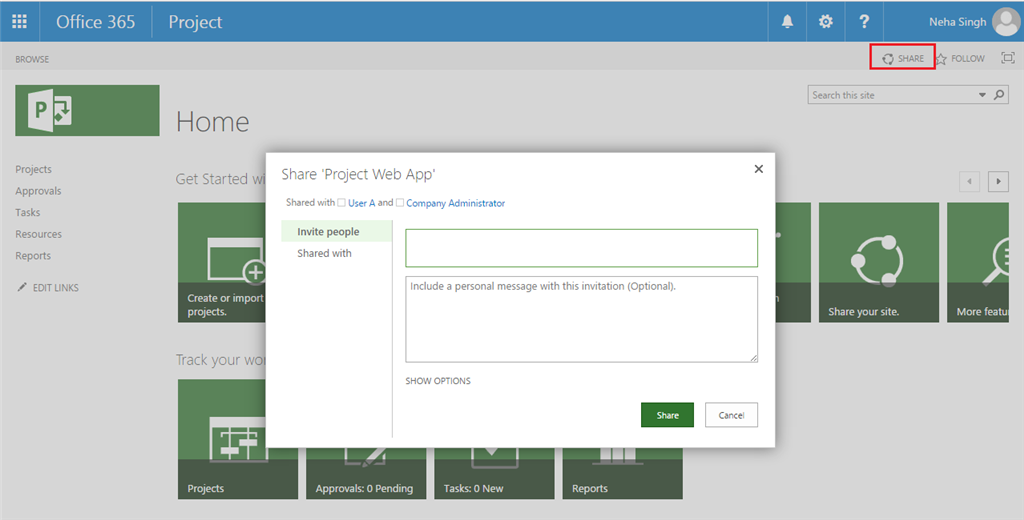Viewport: 1024px width, 520px height.
Task: Click Neha Singh's profile avatar
Action: coord(1006,22)
